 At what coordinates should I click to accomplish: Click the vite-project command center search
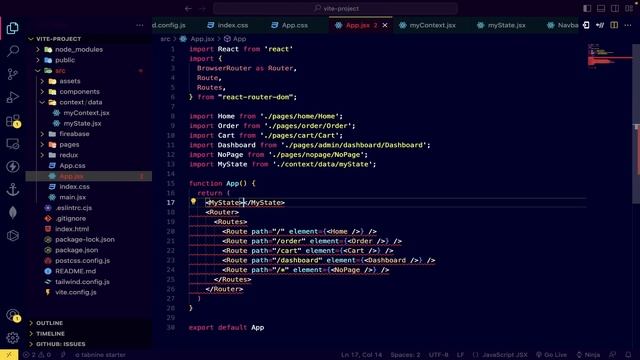click(x=336, y=9)
